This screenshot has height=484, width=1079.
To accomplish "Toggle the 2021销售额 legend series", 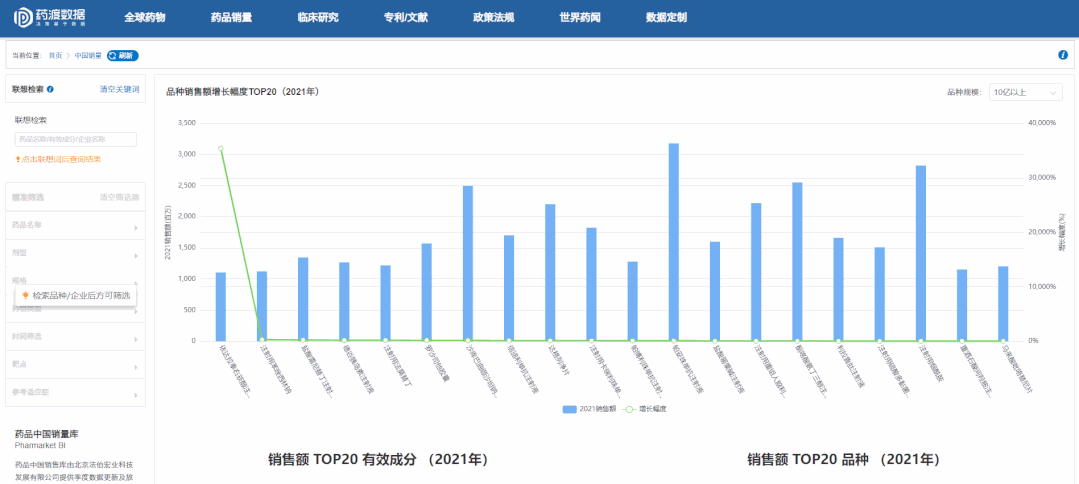I will tap(589, 410).
